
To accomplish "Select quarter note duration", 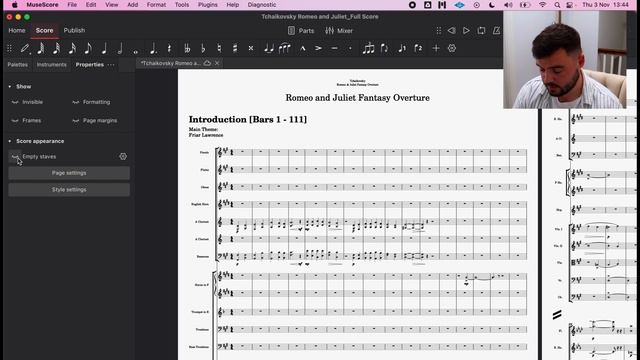I will 104,49.
